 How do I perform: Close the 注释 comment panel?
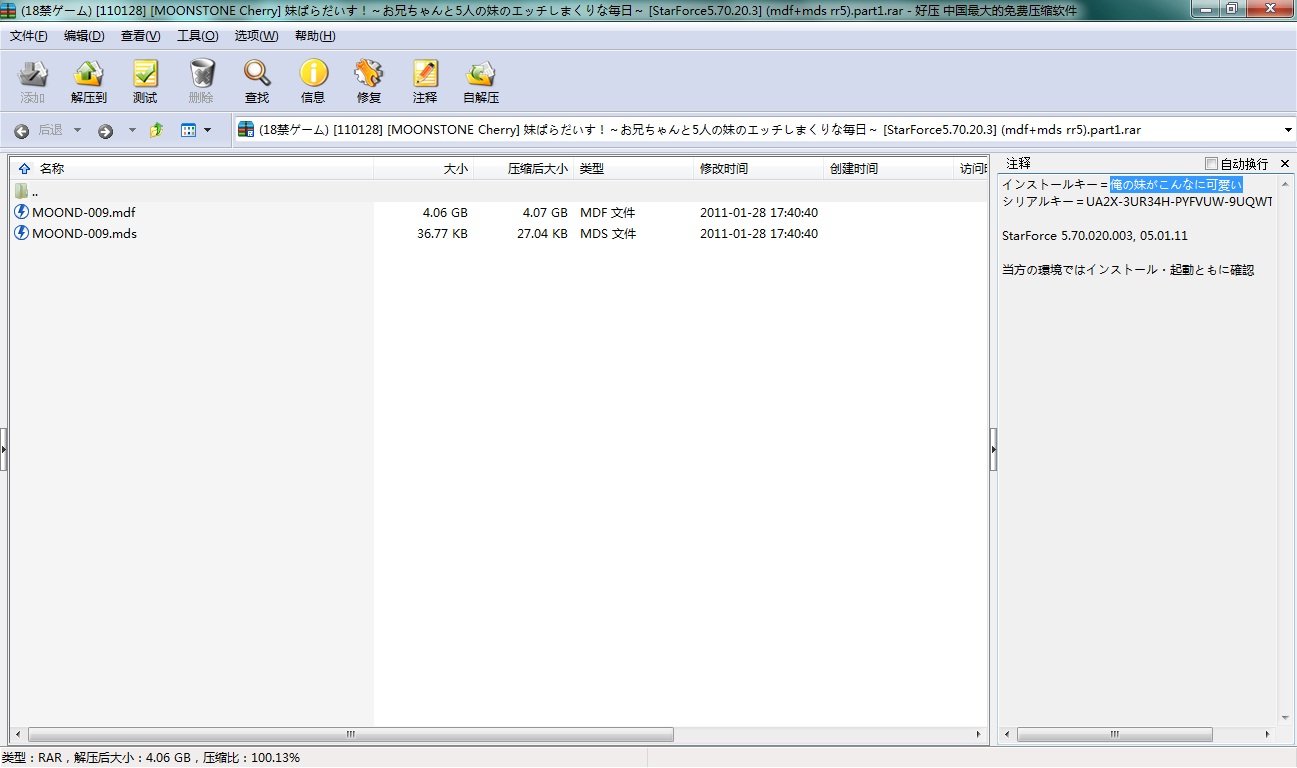pos(1285,164)
